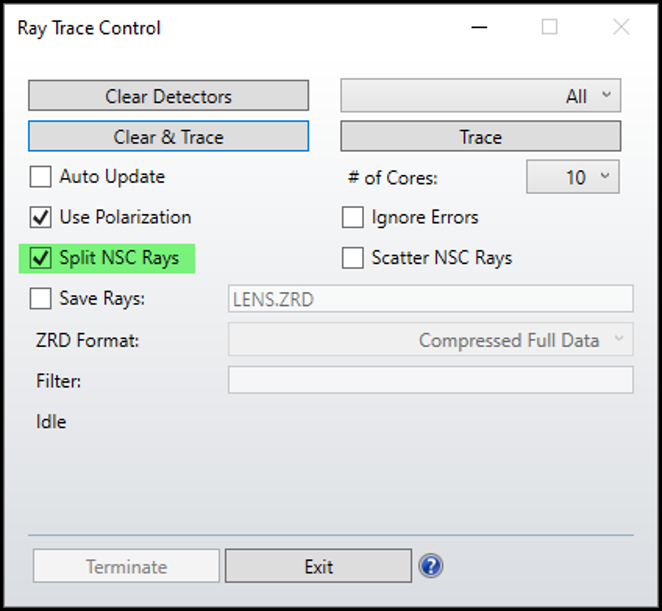
Task: Tick the Ignore Errors checkbox
Action: [x=353, y=217]
